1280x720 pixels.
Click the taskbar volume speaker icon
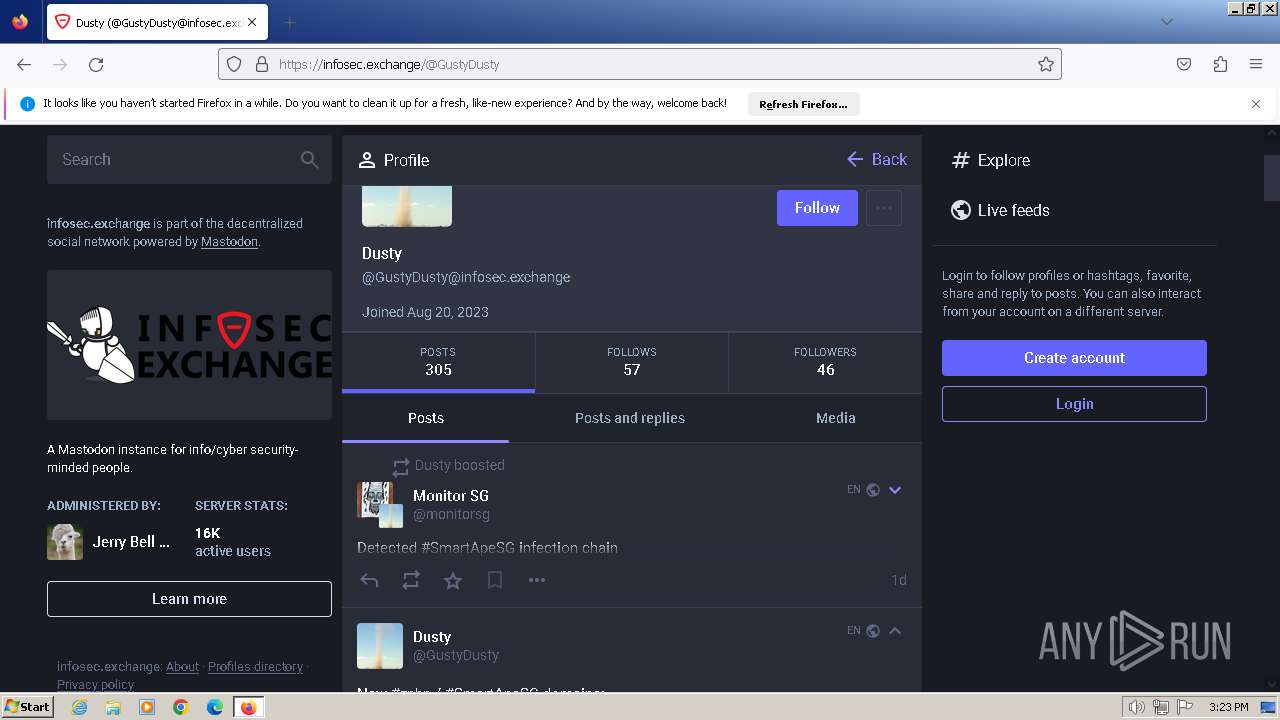pos(1137,707)
